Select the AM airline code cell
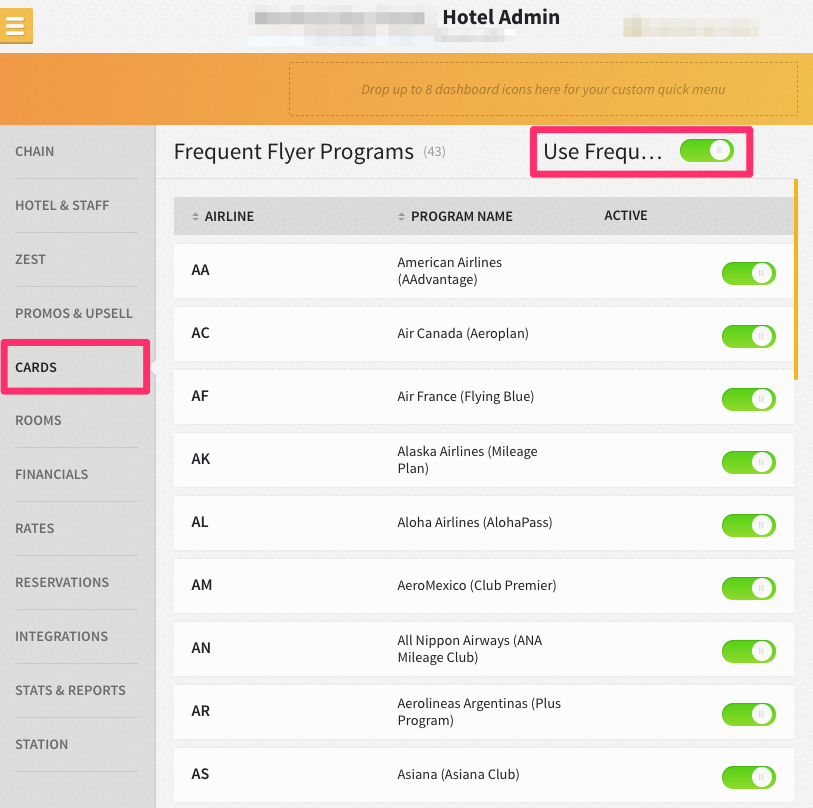813x808 pixels. [x=202, y=585]
